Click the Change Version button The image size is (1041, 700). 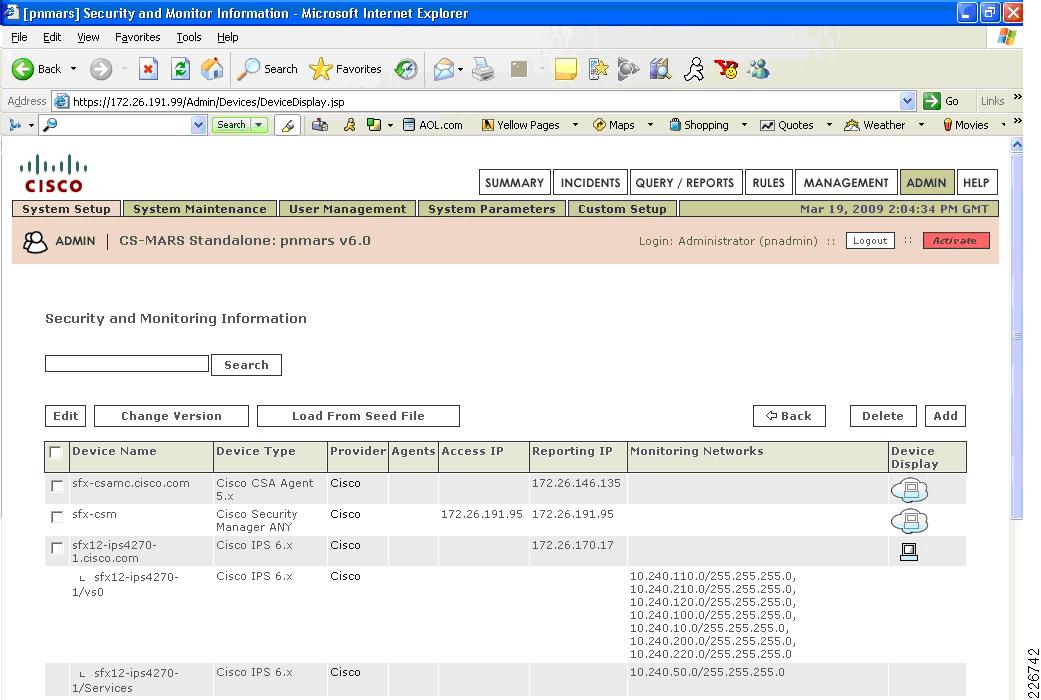click(x=171, y=416)
